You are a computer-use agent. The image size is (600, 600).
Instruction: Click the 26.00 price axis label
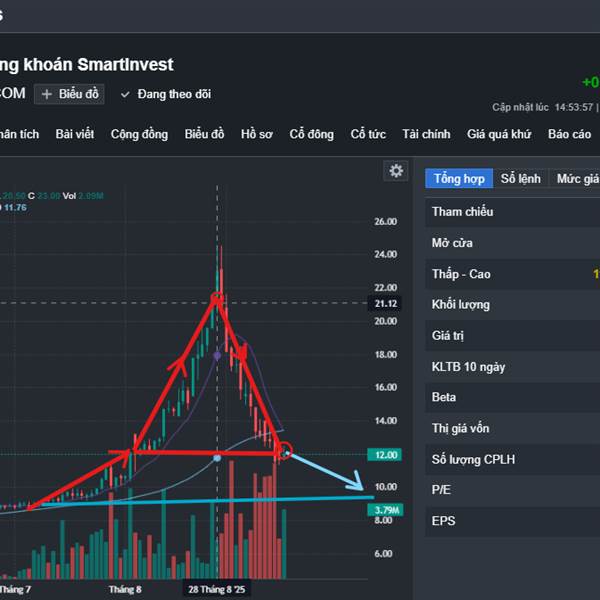[x=385, y=222]
